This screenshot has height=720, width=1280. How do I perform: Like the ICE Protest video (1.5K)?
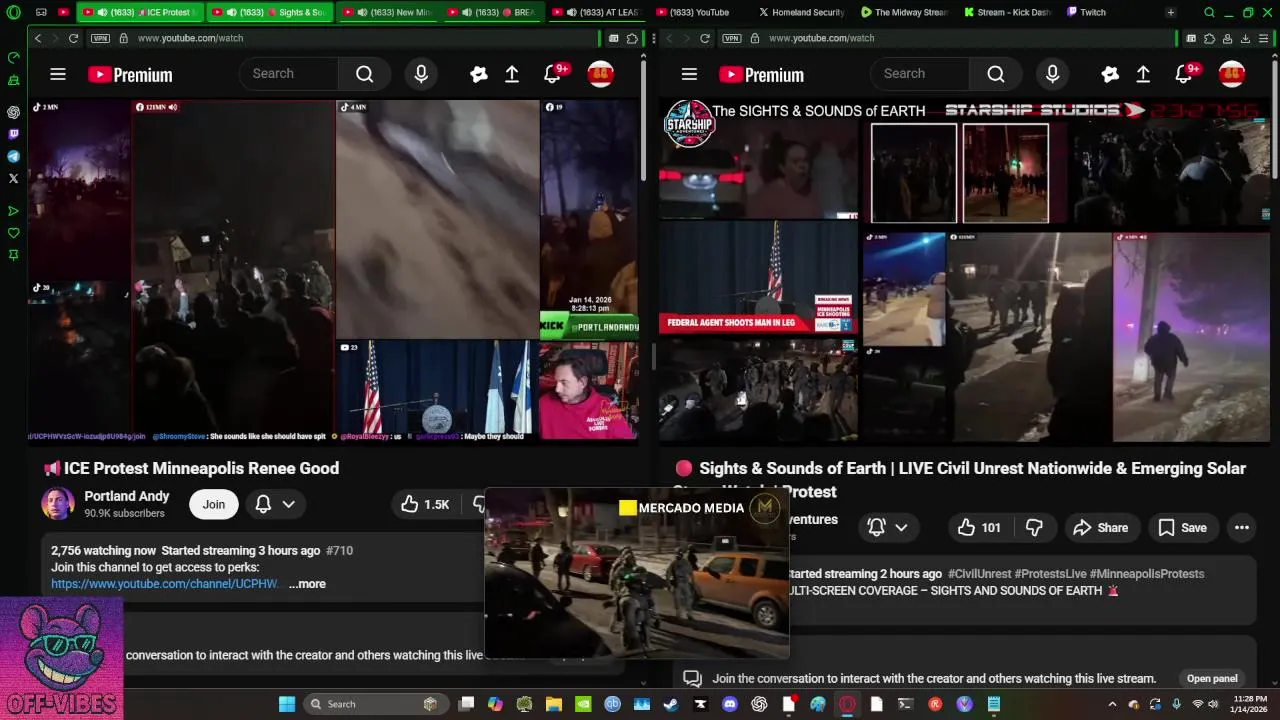coord(425,504)
